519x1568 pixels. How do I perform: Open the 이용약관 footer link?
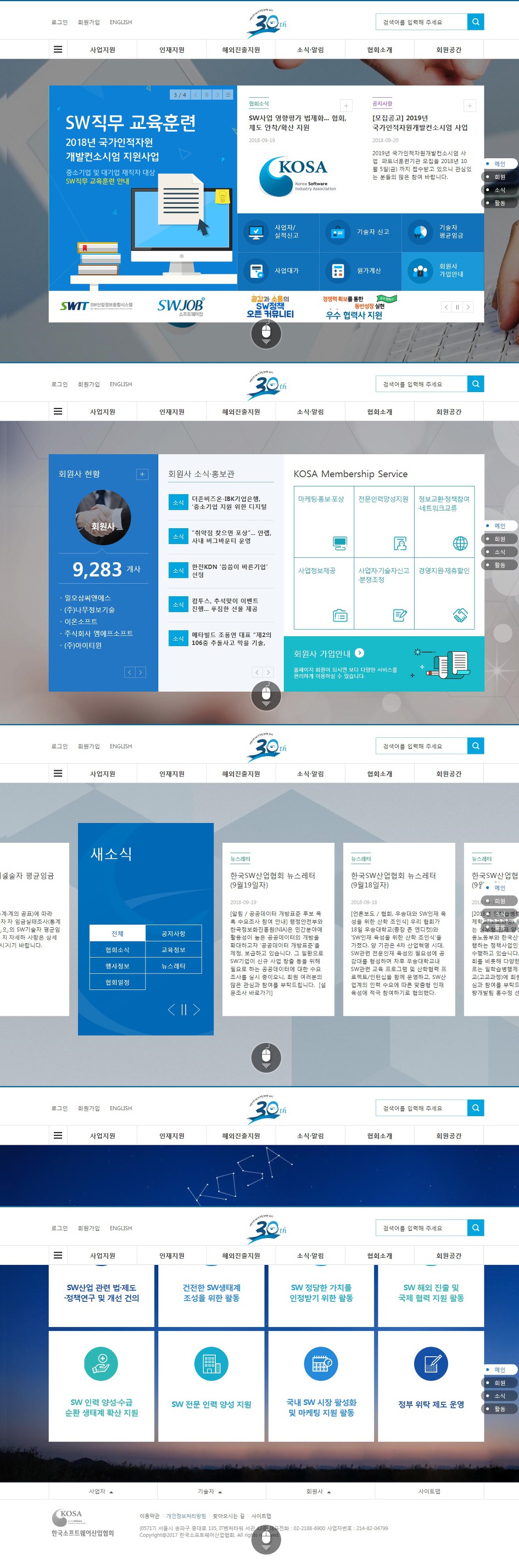click(x=149, y=1516)
